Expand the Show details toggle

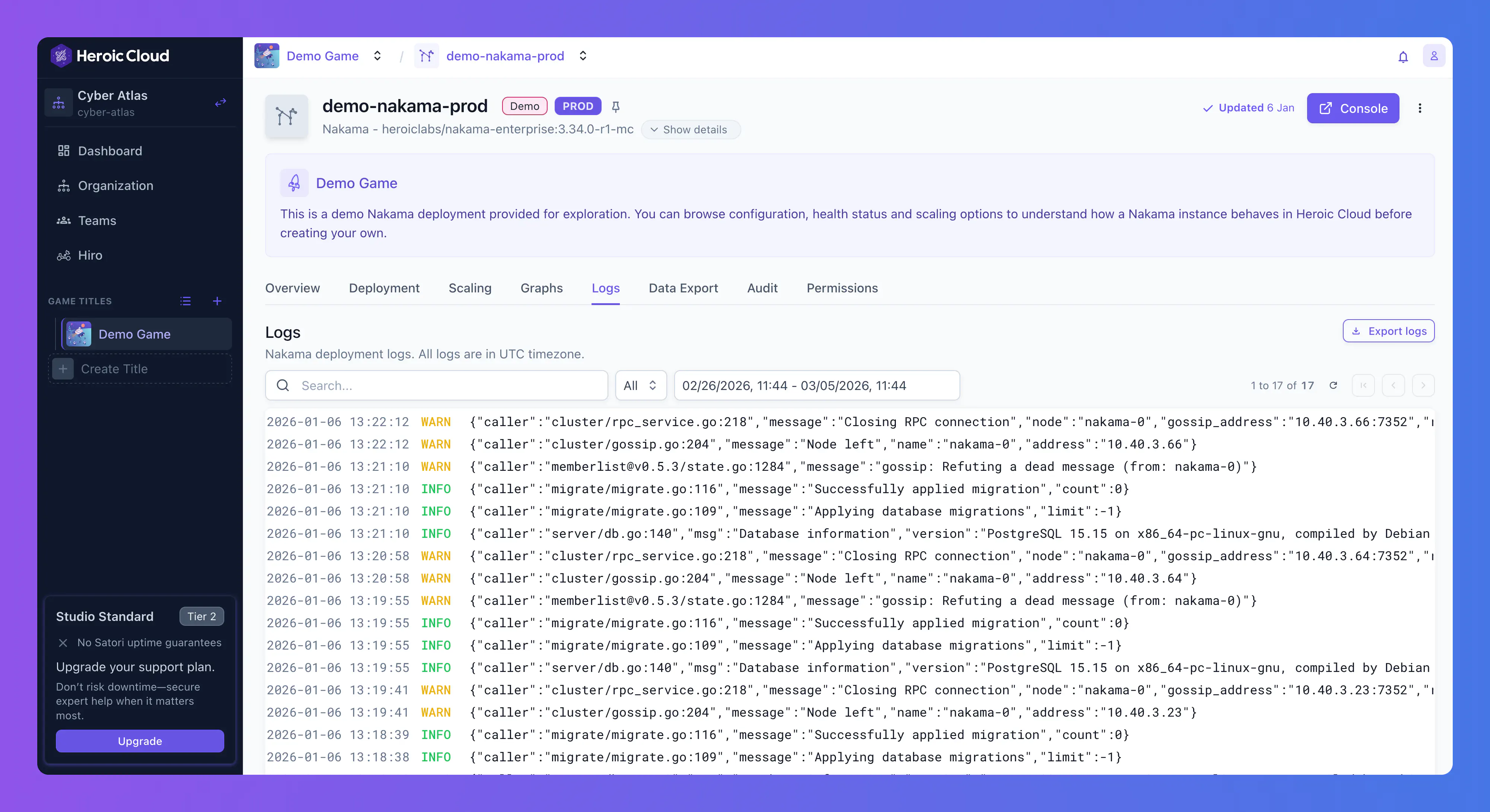point(689,130)
